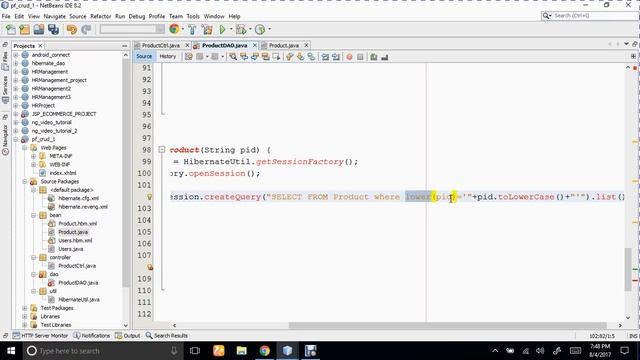Screen dimensions: 640x360
Task: Collapse the Source Packages node
Action: tap(25, 181)
